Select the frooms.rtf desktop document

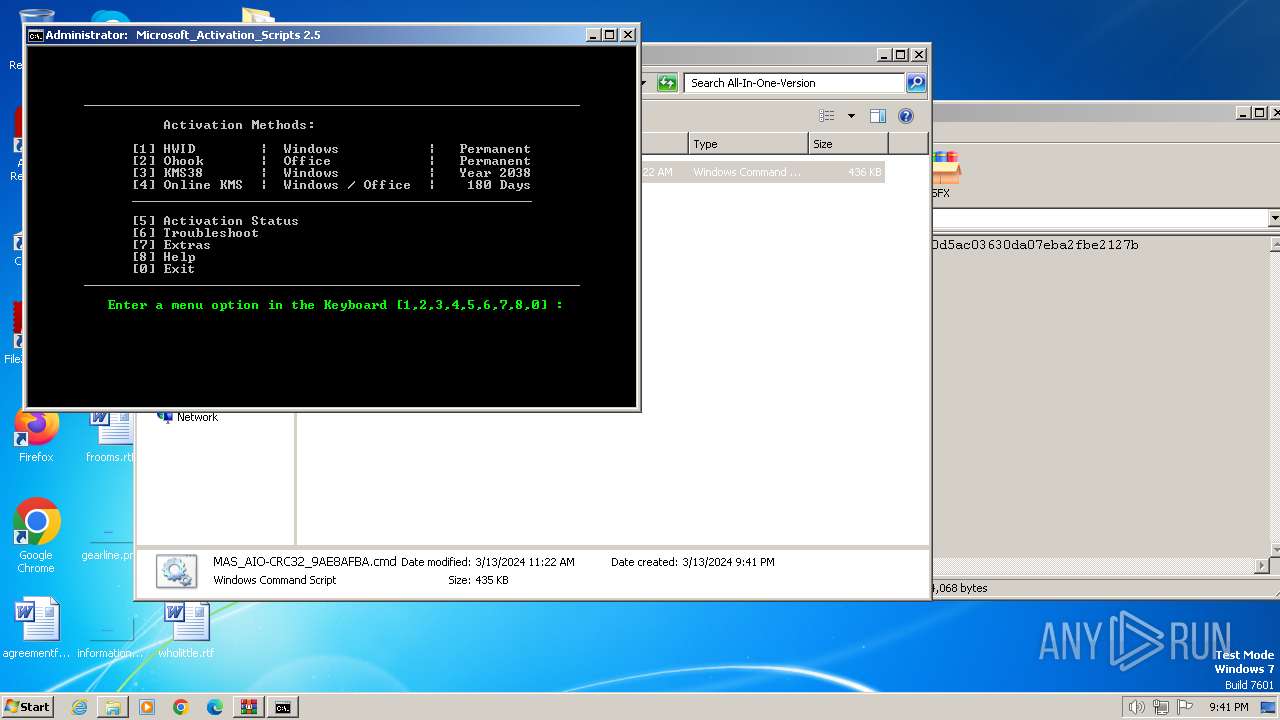point(110,438)
